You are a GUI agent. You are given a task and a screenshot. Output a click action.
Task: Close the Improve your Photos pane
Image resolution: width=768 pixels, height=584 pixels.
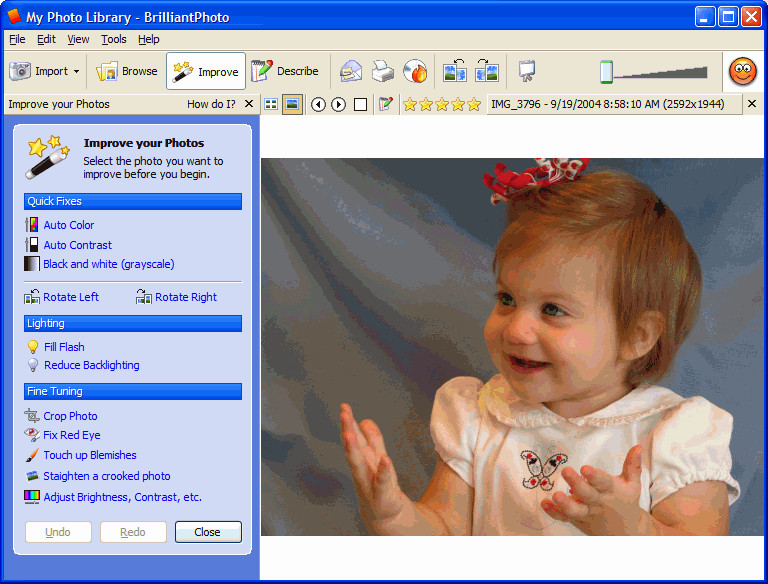coord(249,104)
